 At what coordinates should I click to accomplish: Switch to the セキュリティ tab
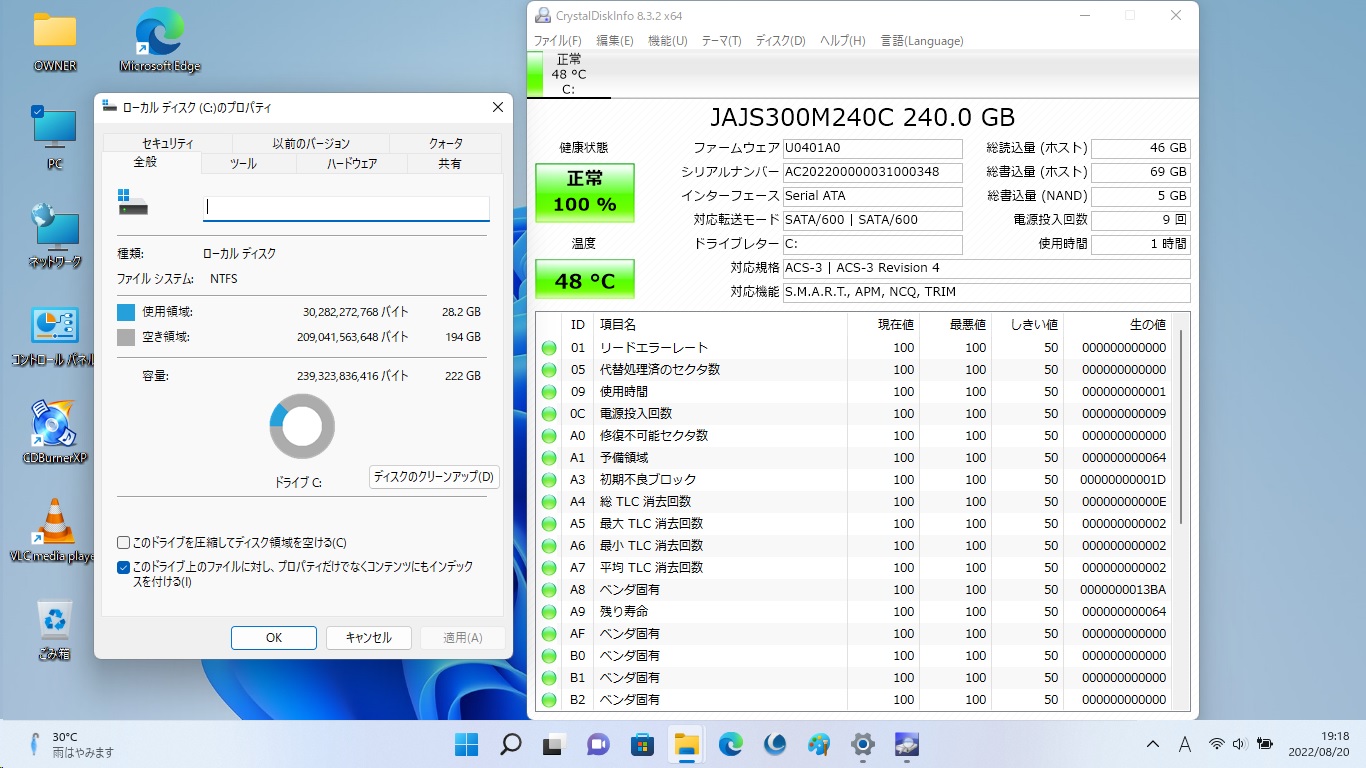pos(167,143)
